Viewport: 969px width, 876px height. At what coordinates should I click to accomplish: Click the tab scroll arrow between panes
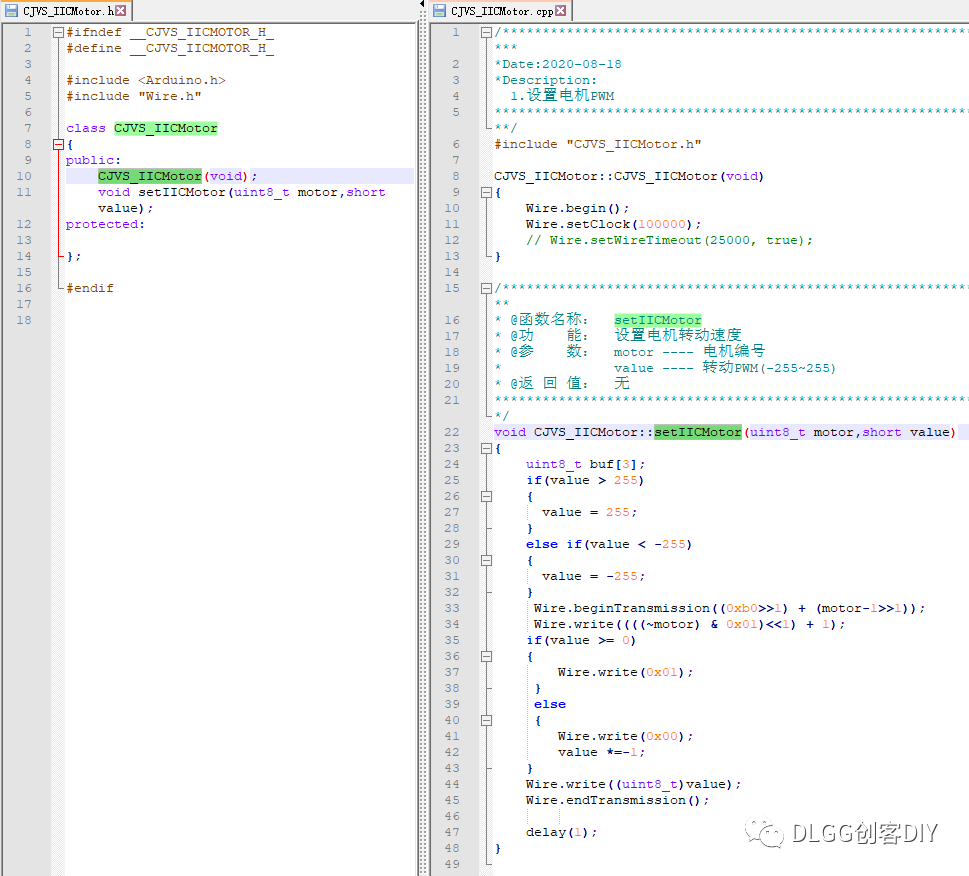point(422,5)
